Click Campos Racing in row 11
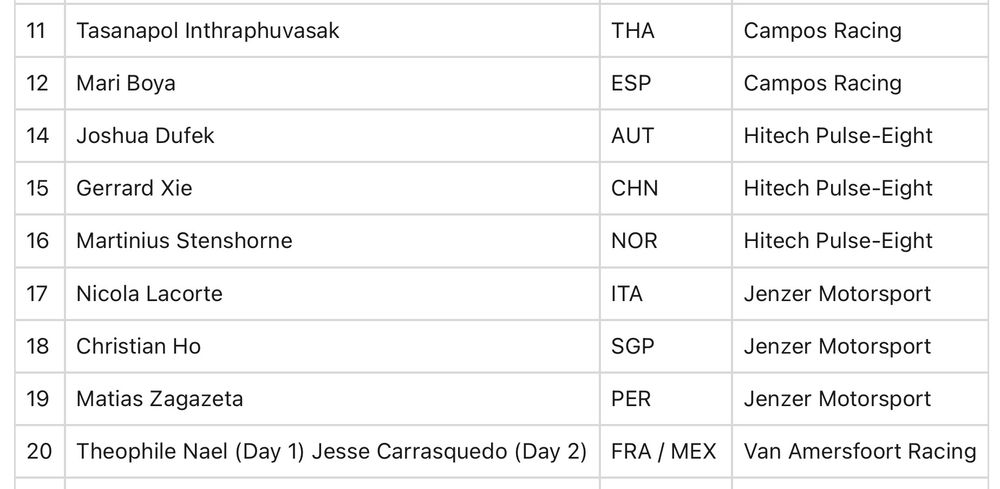Screen dimensions: 1000x489 tap(822, 31)
